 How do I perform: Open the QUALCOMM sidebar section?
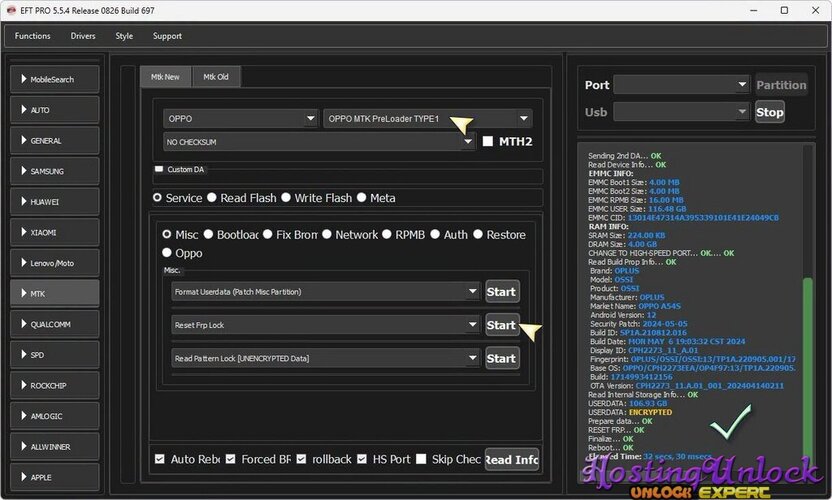click(54, 324)
